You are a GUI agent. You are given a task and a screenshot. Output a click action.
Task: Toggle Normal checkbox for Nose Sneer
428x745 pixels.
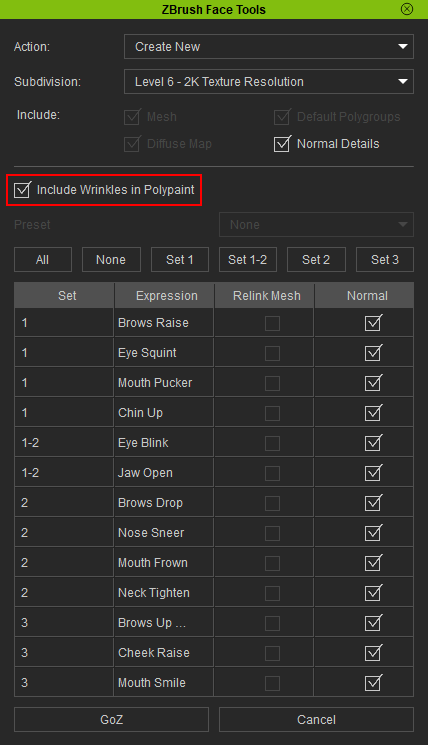coord(373,533)
